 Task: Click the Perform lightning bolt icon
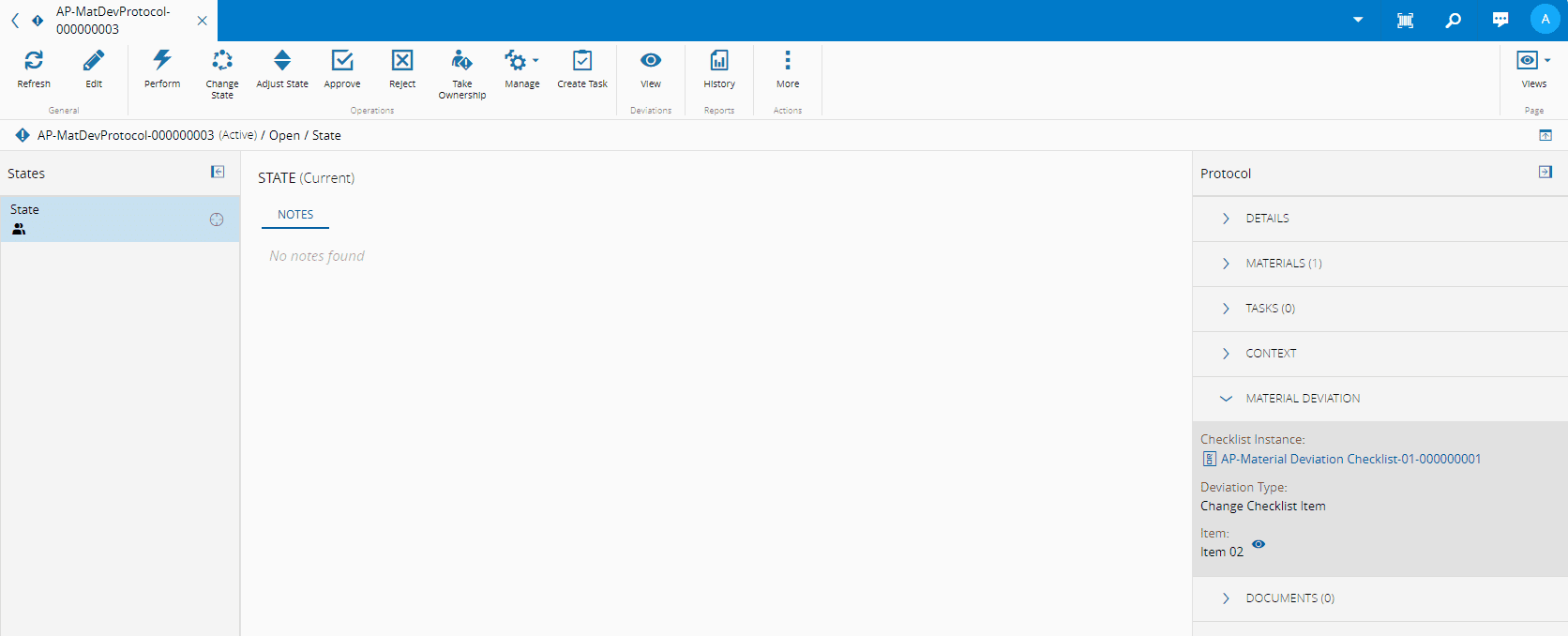[162, 62]
